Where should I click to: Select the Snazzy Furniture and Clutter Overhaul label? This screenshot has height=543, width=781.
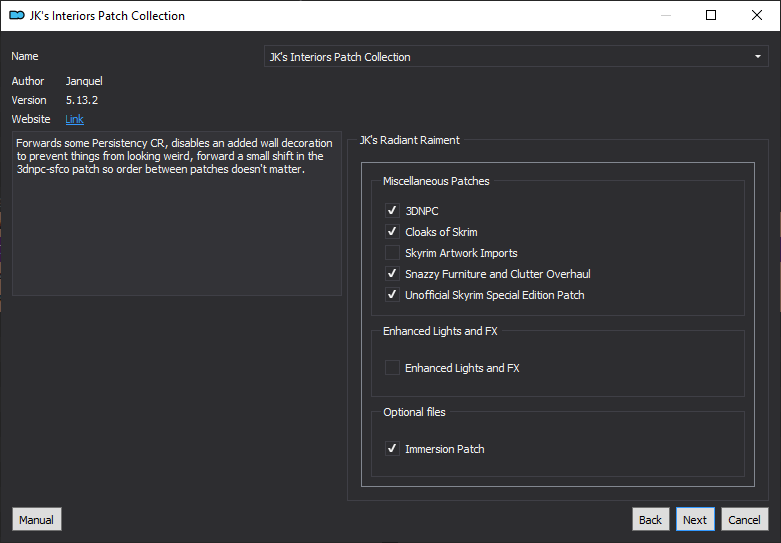coord(498,274)
